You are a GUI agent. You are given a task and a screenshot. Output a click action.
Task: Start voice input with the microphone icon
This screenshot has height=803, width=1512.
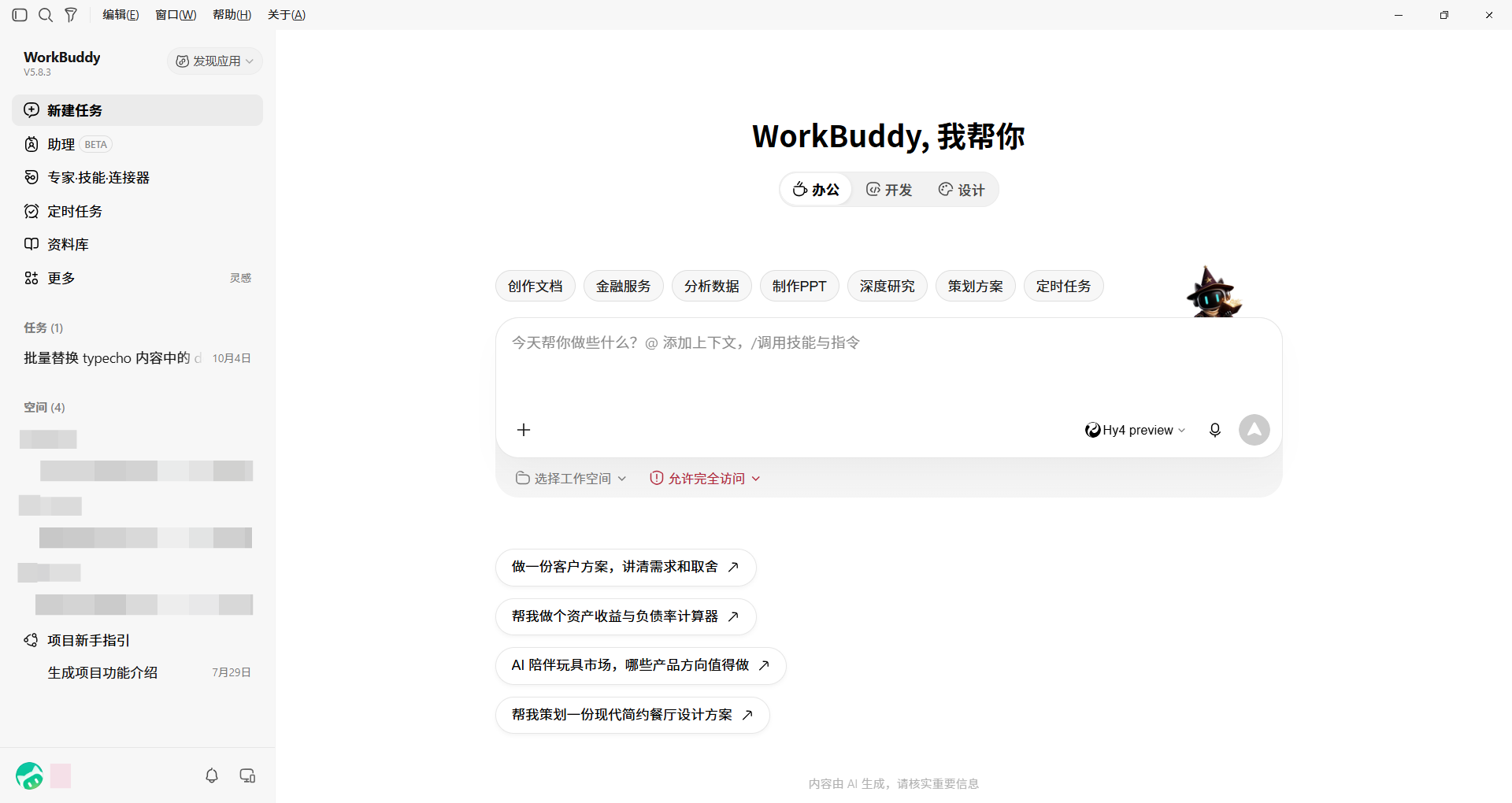[x=1215, y=430]
